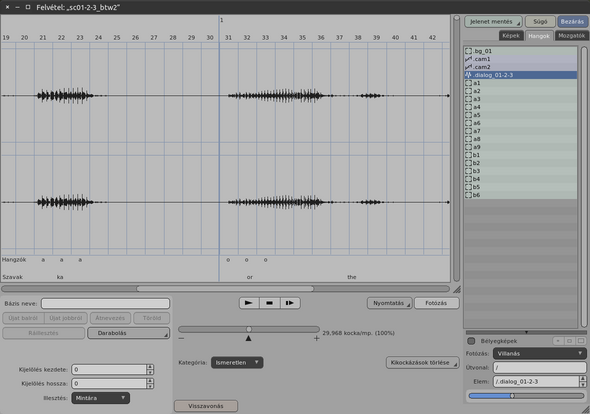The image size is (590, 414).
Task: Select the .cam2 motion curve icon
Action: click(468, 67)
